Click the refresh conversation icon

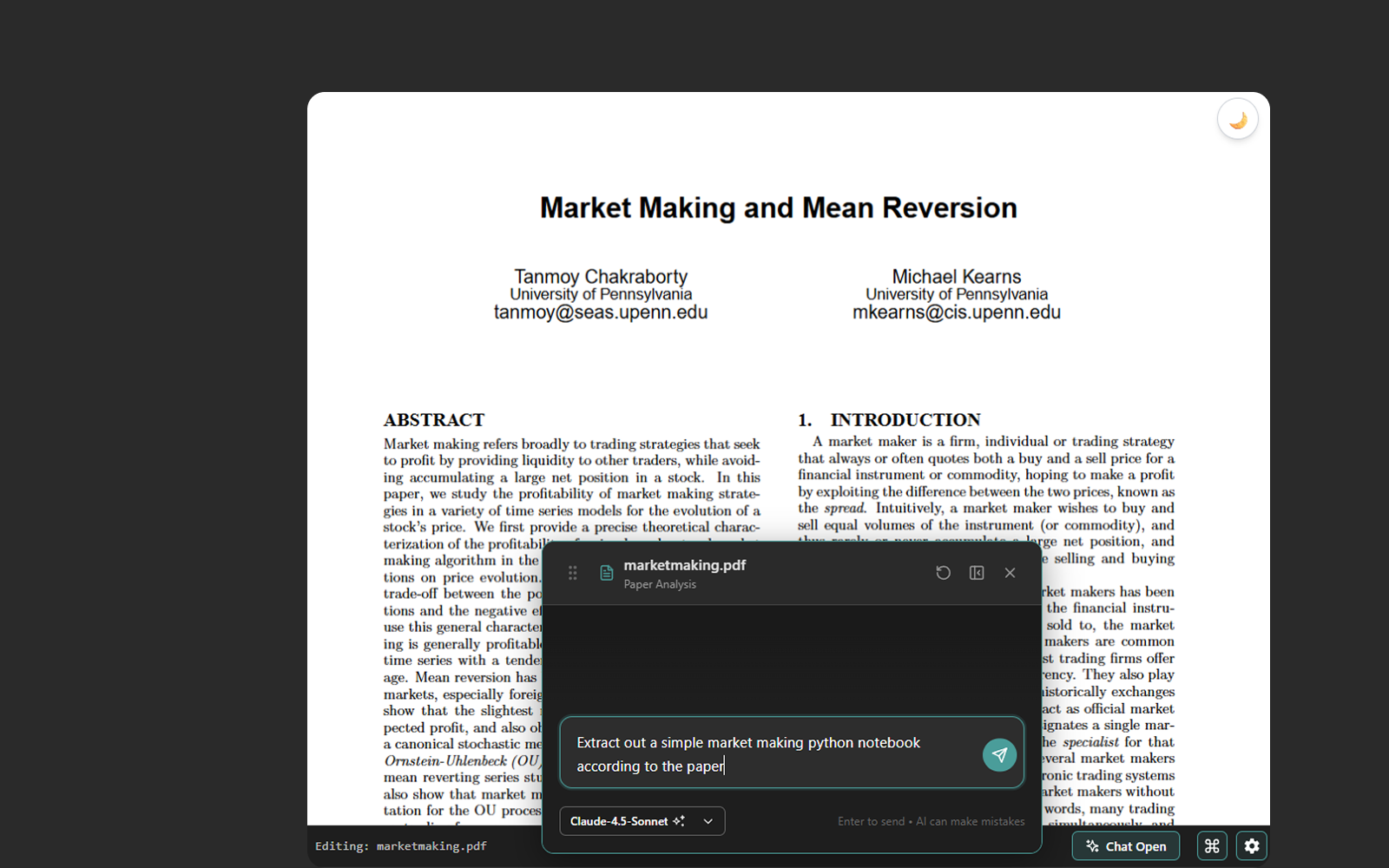tap(943, 573)
